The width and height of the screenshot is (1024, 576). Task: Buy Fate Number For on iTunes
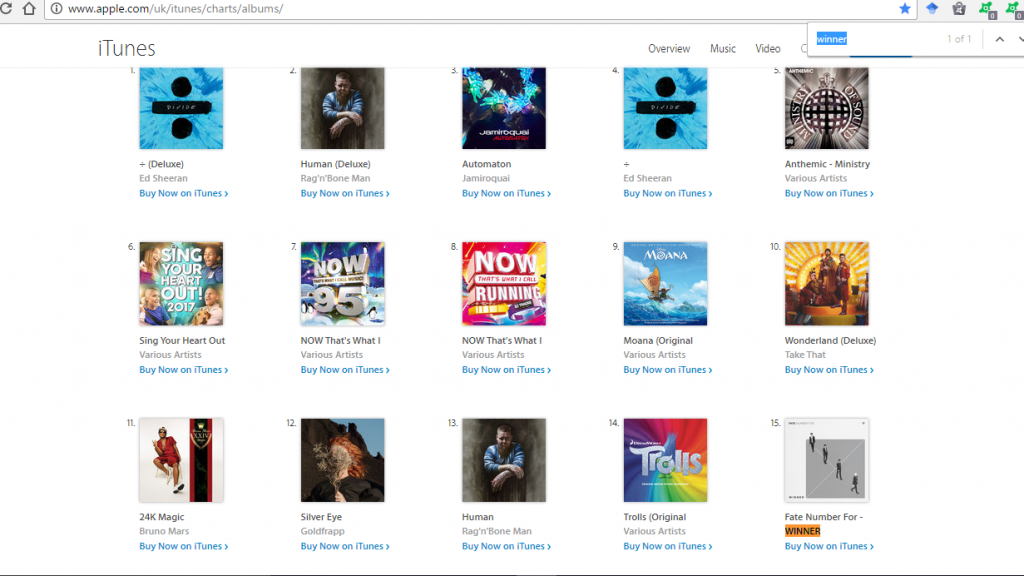tap(829, 546)
